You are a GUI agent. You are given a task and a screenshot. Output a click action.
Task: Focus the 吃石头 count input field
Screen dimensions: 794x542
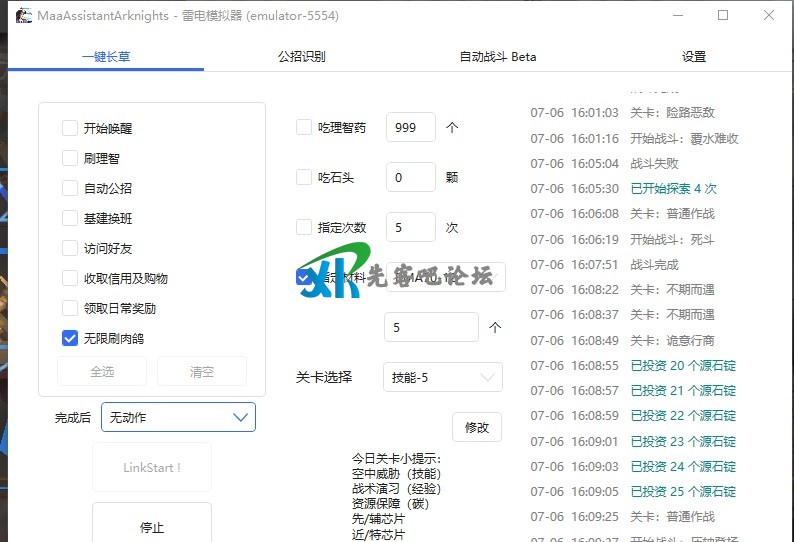[410, 177]
